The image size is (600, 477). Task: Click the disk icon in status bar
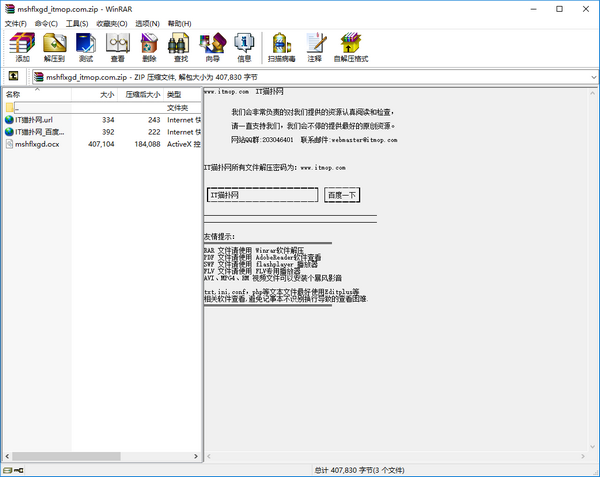[x=8, y=470]
